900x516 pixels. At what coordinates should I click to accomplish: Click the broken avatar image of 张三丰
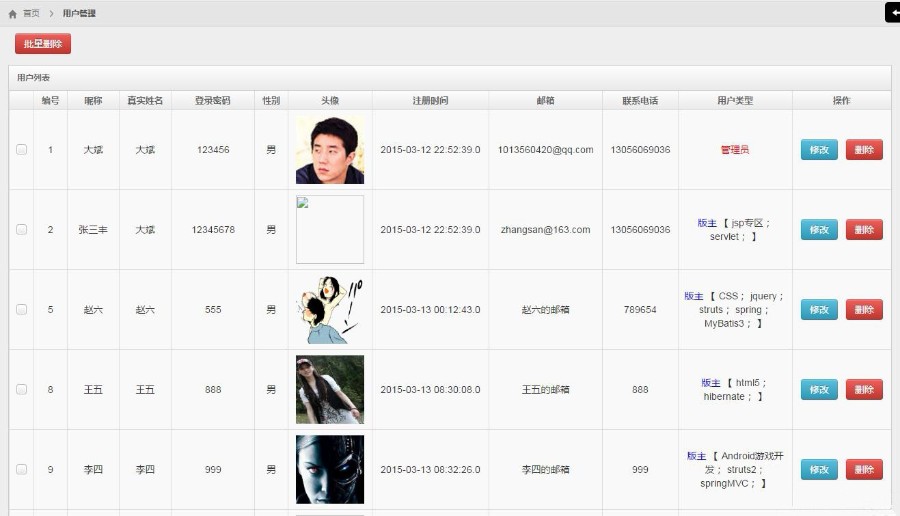coord(330,230)
